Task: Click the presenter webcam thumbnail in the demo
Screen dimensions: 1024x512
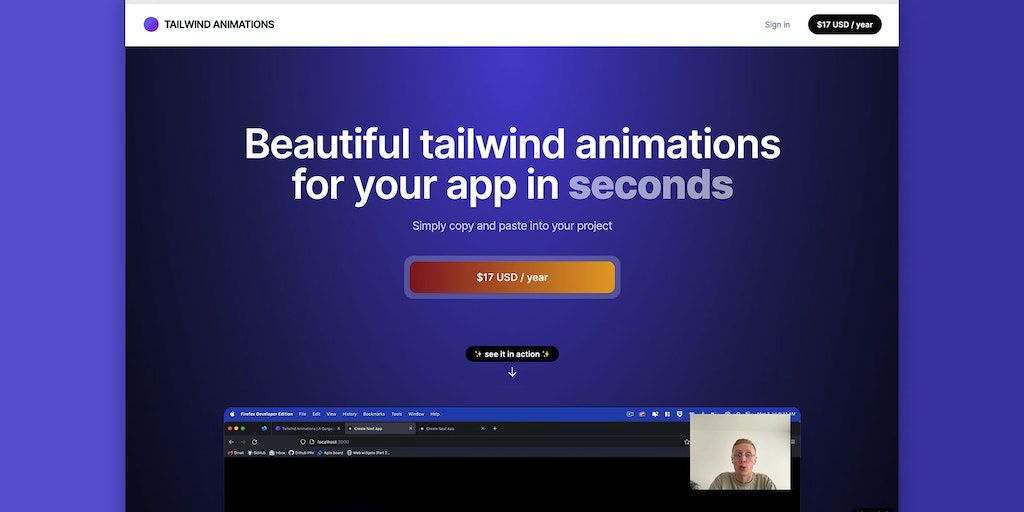Action: tap(740, 452)
